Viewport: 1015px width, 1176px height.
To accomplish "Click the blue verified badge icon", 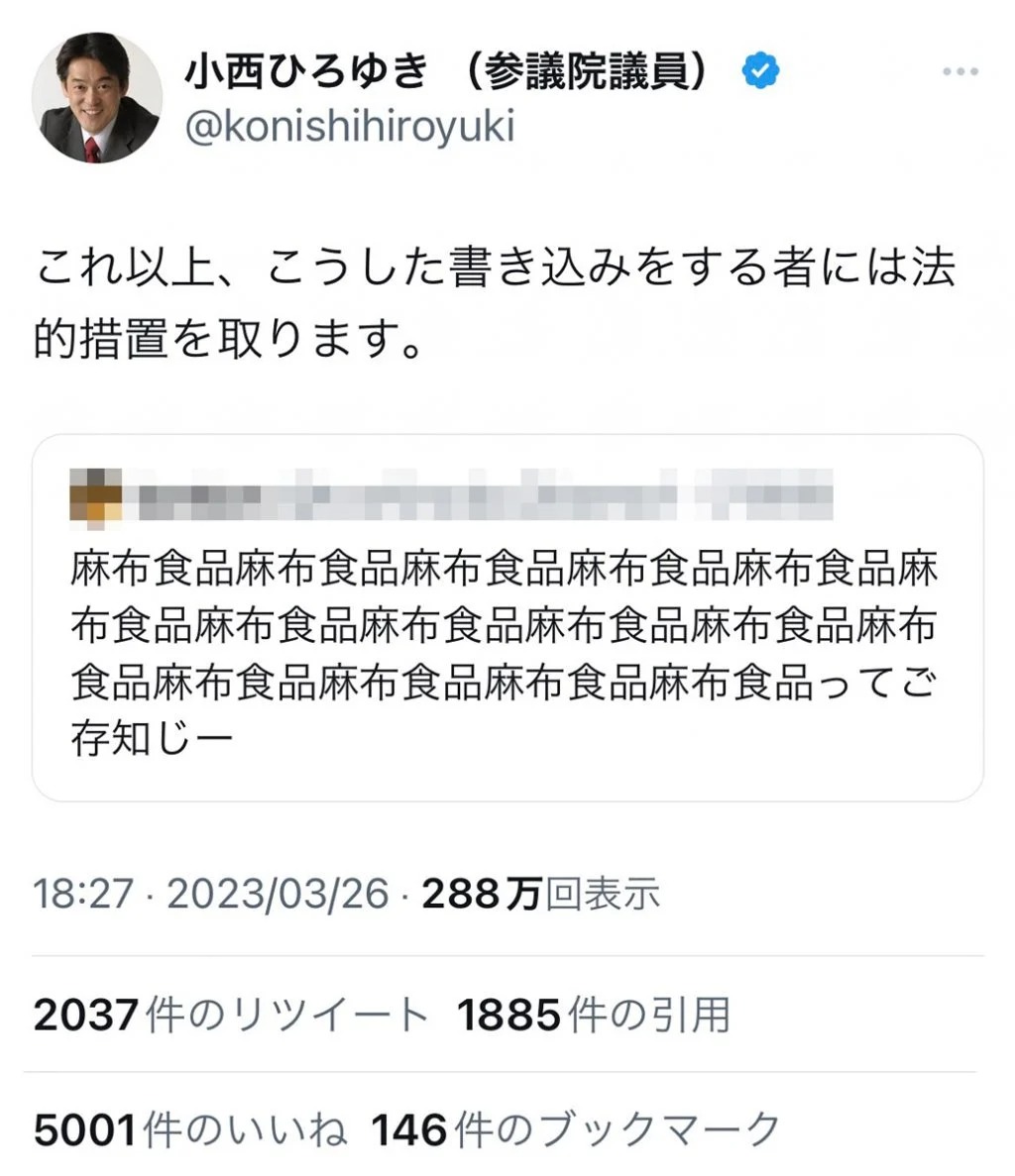I will coord(760,71).
